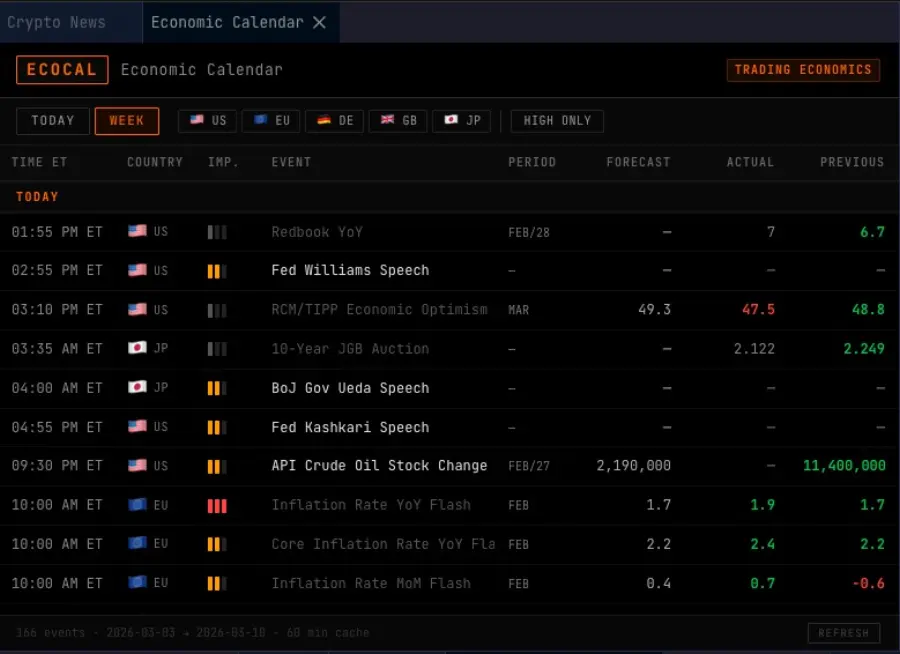Select the DE flag country filter
Viewport: 900px width, 654px height.
(335, 120)
